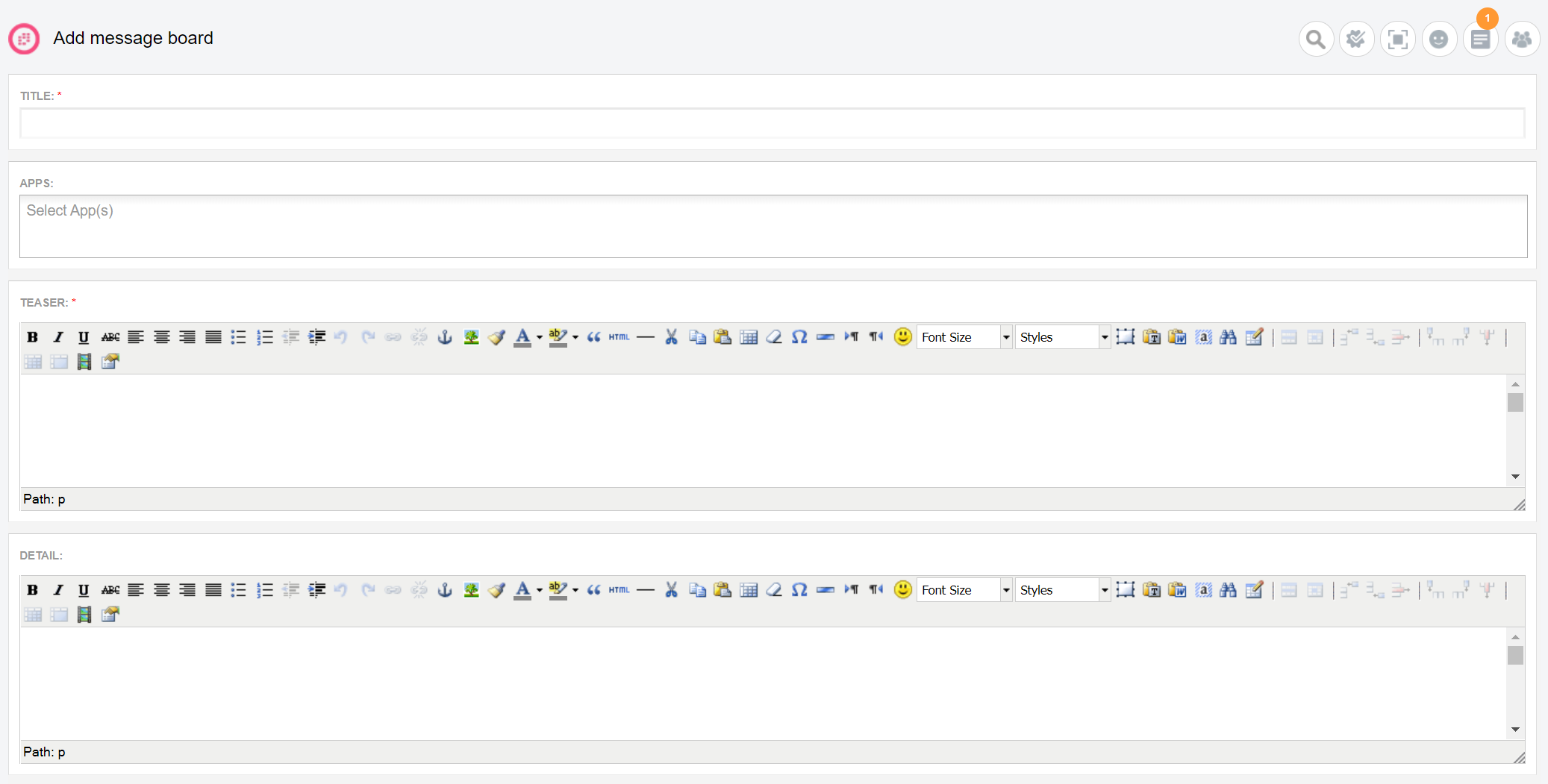The height and width of the screenshot is (784, 1548).
Task: Toggle italic in the Detail editor
Action: click(58, 590)
